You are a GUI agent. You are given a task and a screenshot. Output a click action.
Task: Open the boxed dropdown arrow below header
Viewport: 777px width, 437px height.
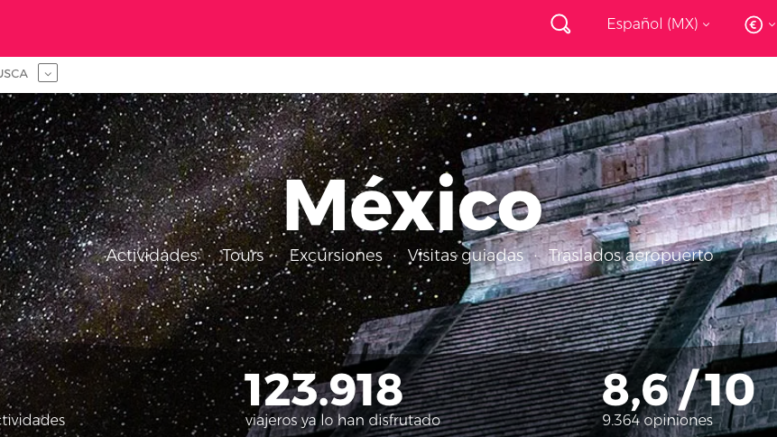click(x=48, y=73)
